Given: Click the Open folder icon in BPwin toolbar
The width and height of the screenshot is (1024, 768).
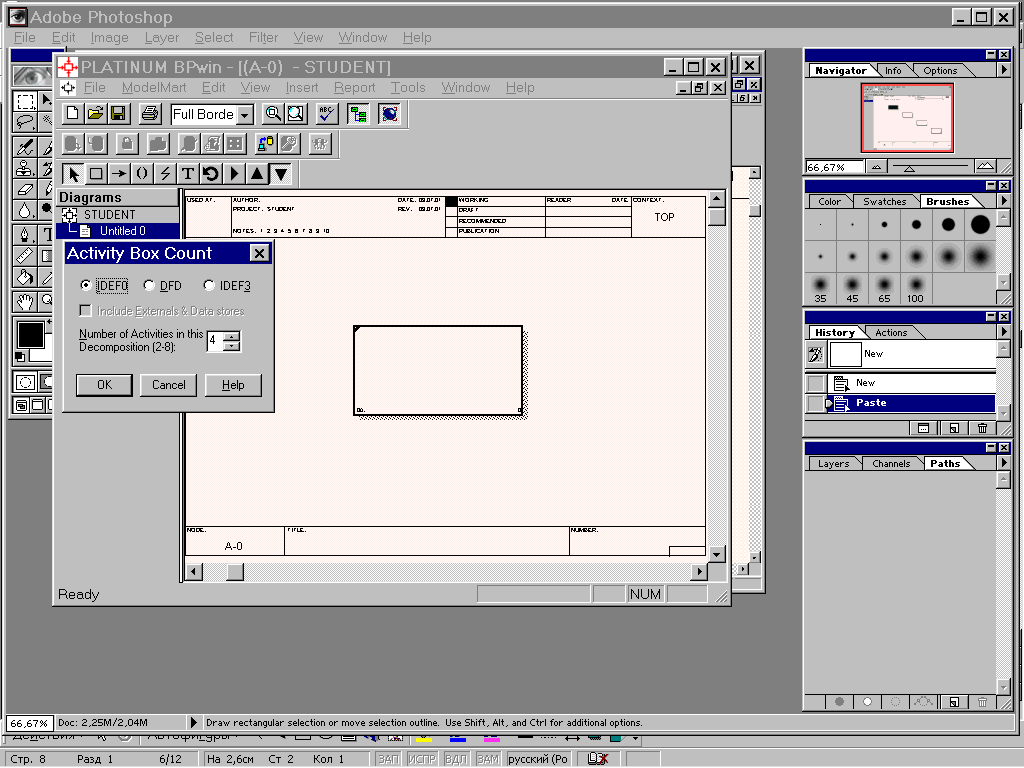Looking at the screenshot, I should pos(95,114).
